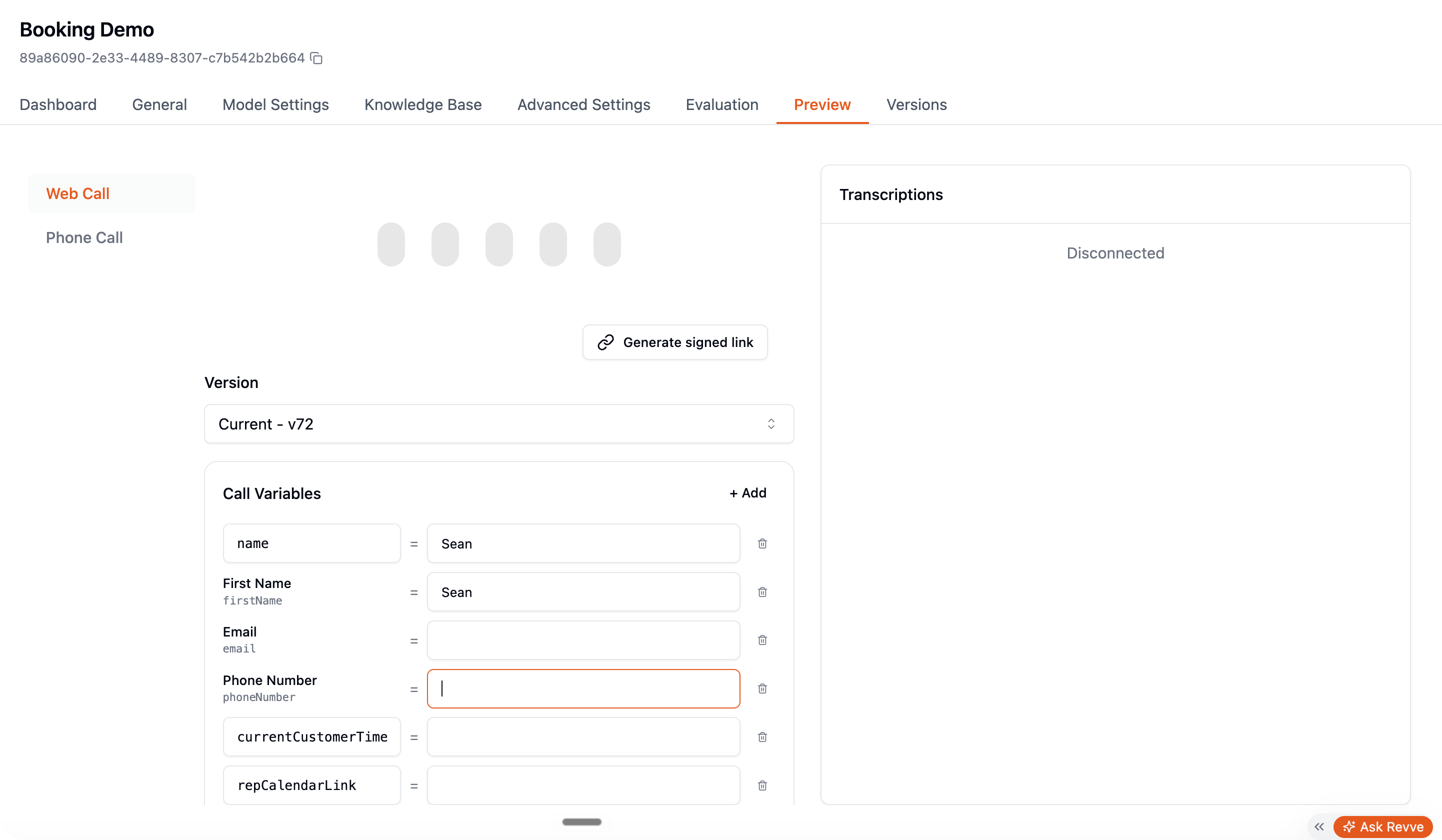
Task: Open Ask Revve assistant
Action: pyautogui.click(x=1383, y=827)
